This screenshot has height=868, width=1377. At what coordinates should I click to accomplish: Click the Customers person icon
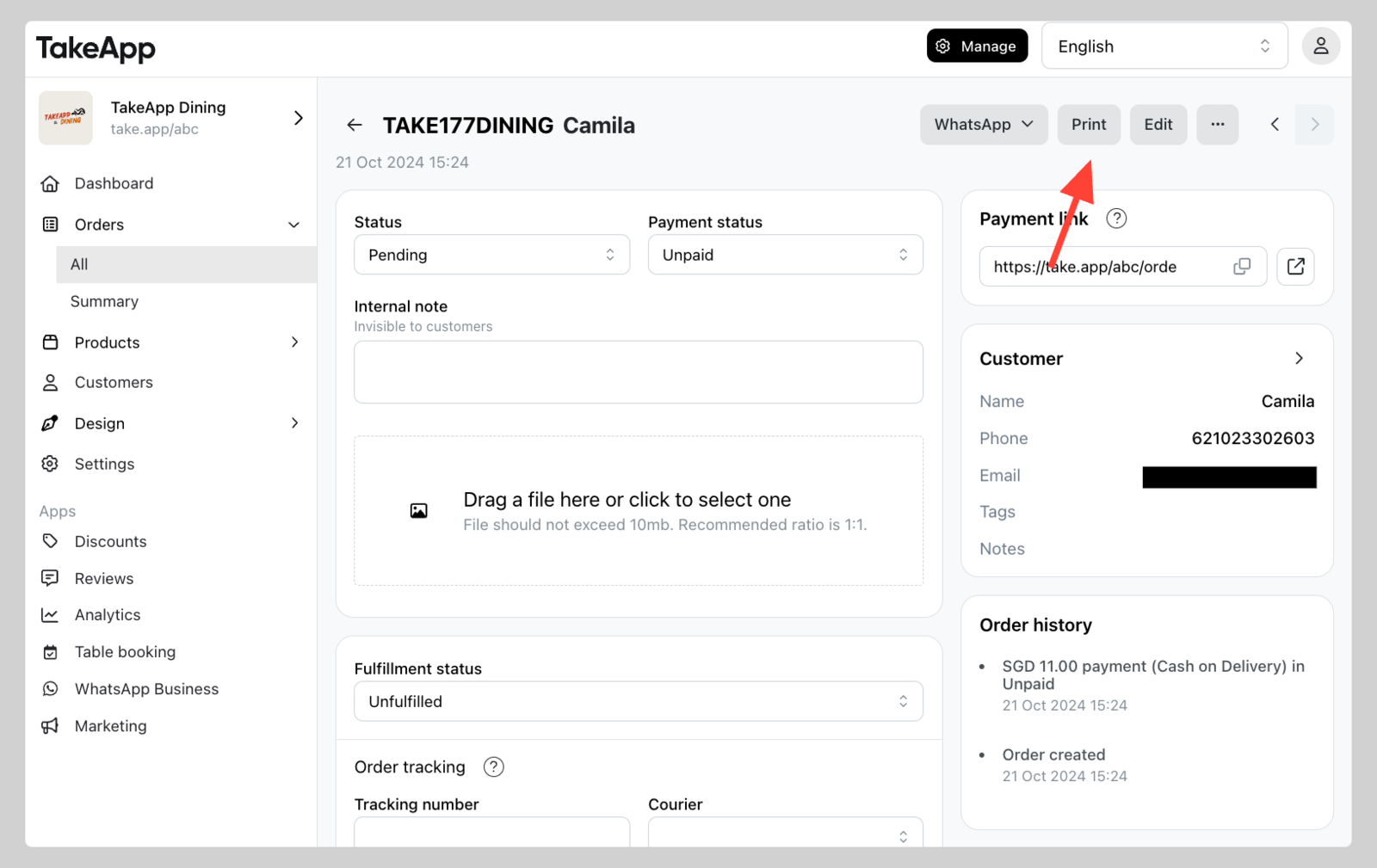50,382
